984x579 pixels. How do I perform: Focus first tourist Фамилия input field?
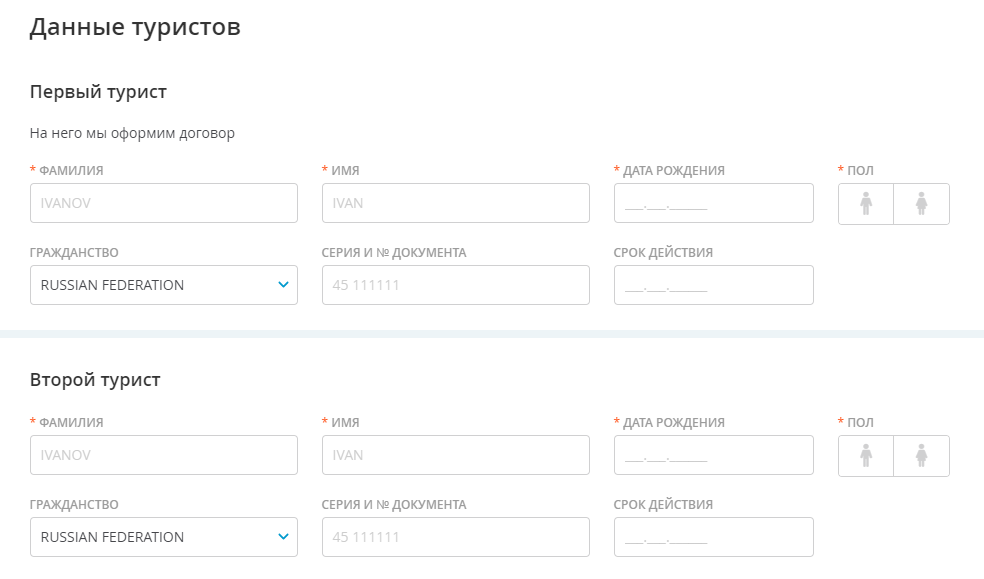164,203
